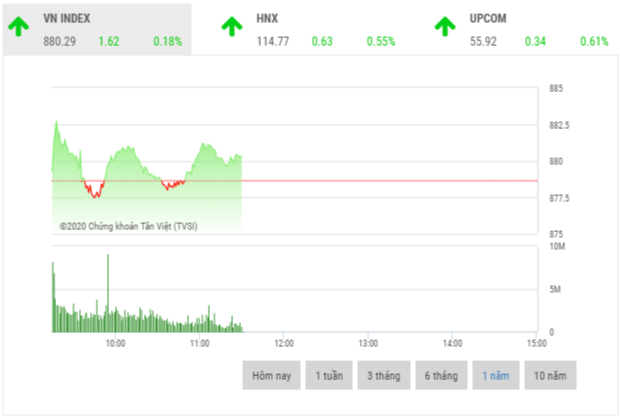Viewport: 620px width, 418px height.
Task: Select the 1 tuần time range
Action: tap(328, 375)
